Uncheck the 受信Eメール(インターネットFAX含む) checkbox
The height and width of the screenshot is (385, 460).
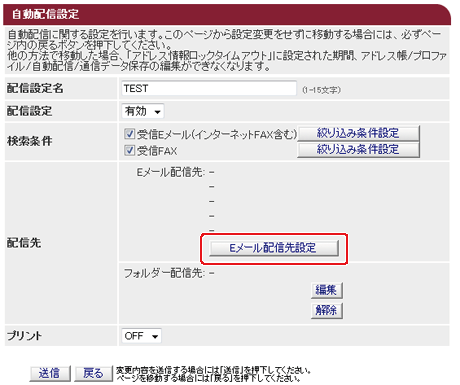click(x=129, y=134)
